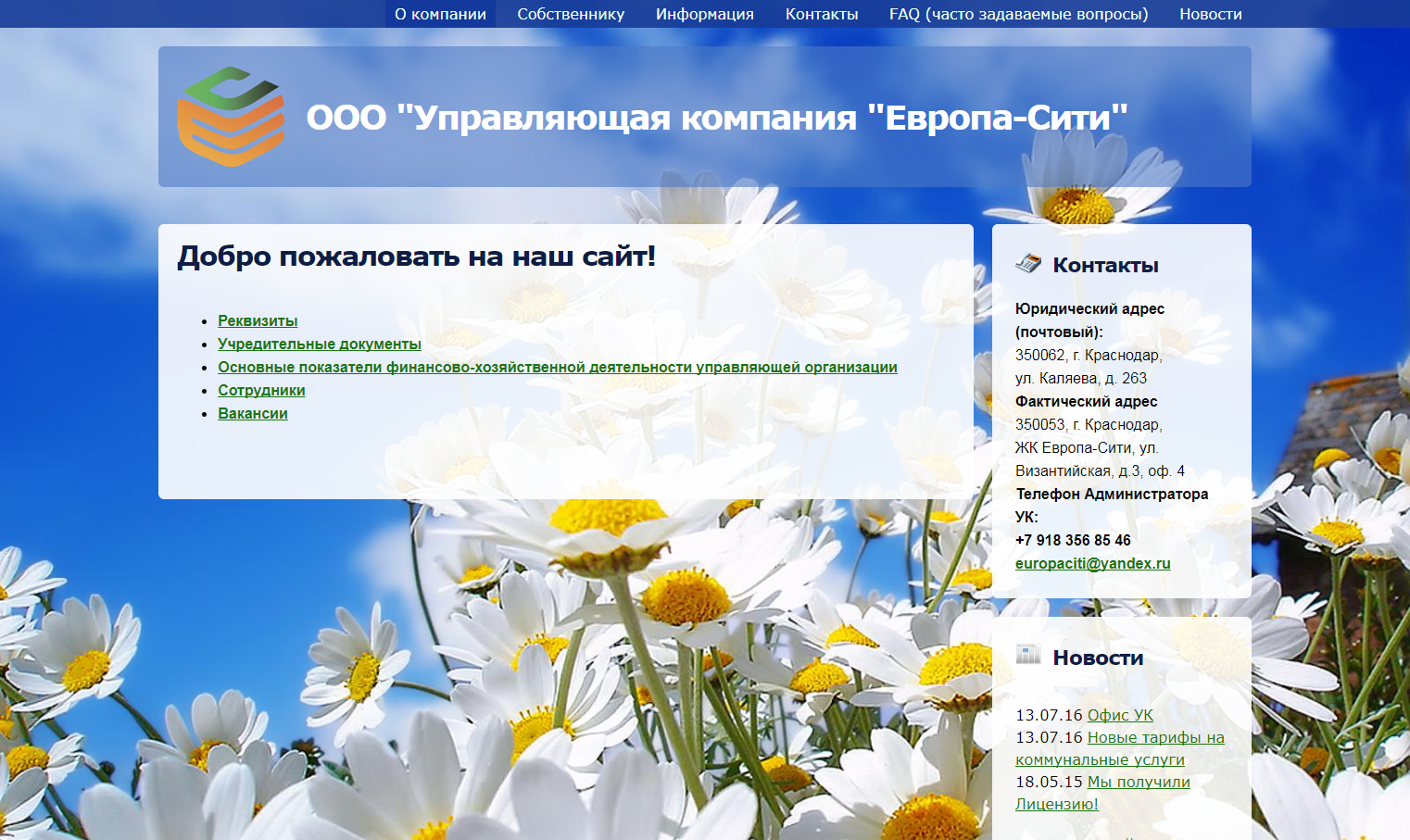Click the europaciti@yandex.ru email link

(x=1092, y=563)
